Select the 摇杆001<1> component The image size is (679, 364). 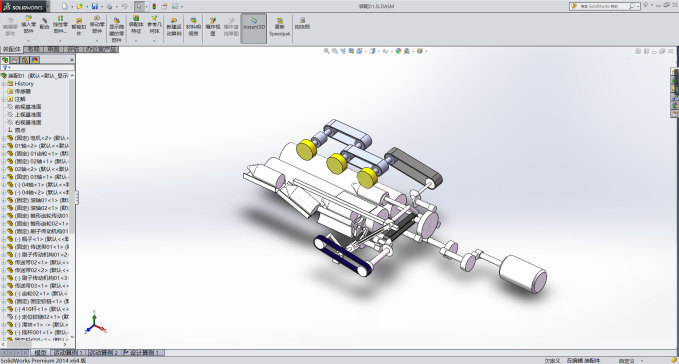coord(42,332)
